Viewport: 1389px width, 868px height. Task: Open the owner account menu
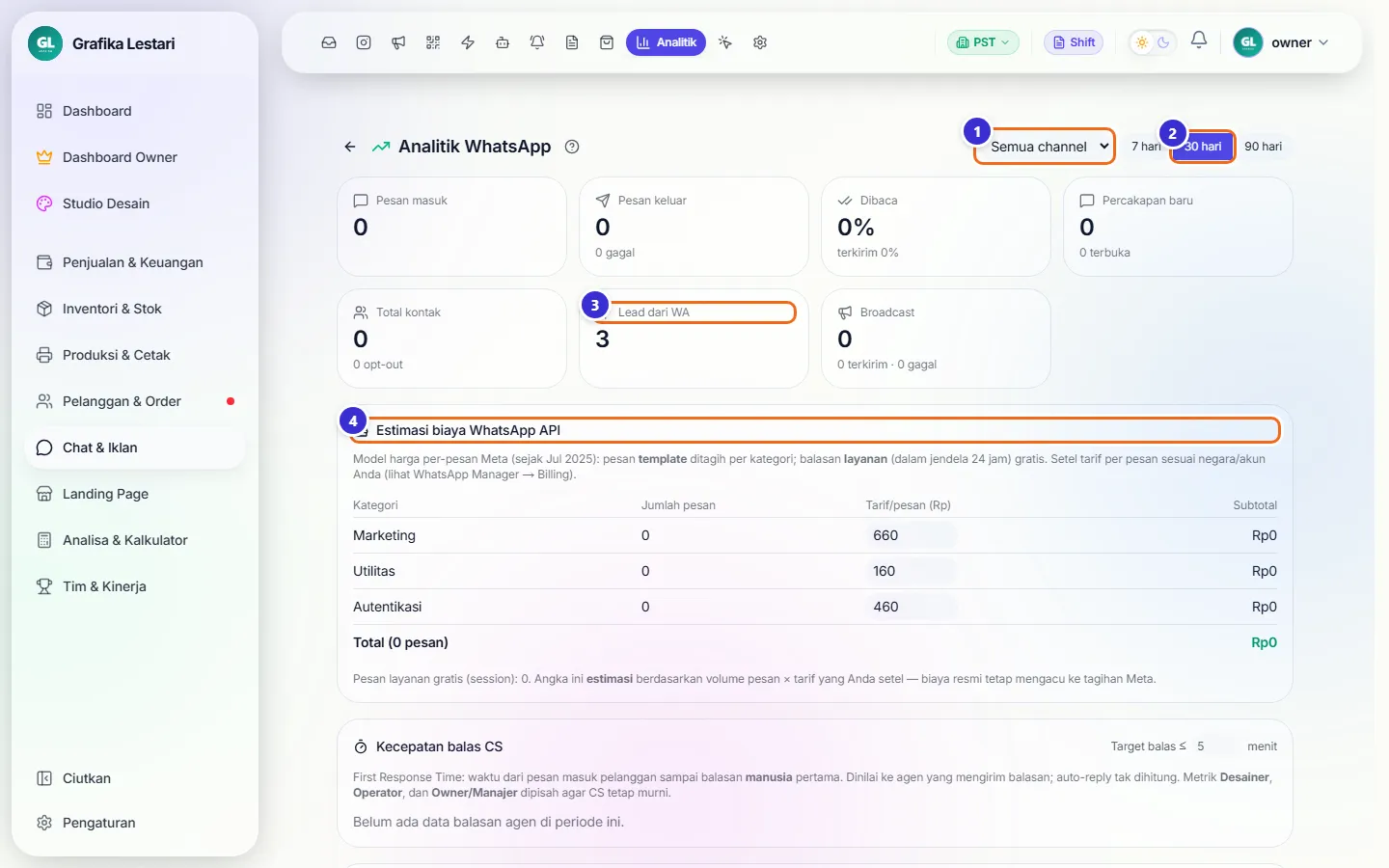click(x=1281, y=42)
